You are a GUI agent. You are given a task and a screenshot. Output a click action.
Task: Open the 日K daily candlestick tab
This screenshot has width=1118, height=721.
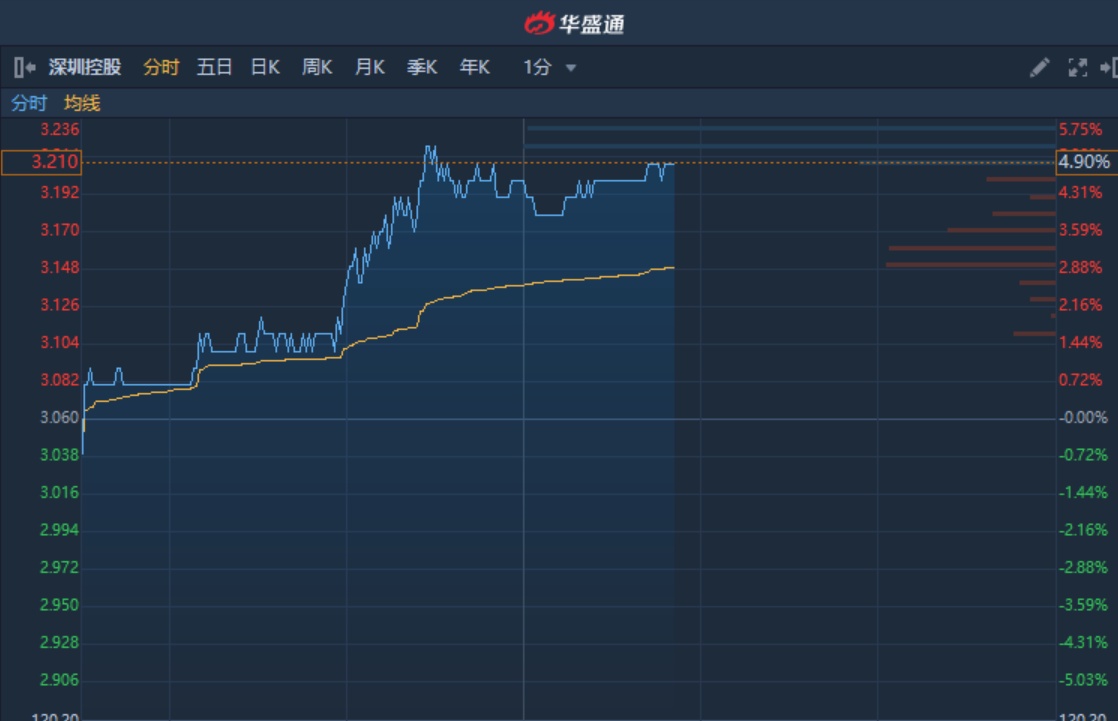pyautogui.click(x=265, y=68)
